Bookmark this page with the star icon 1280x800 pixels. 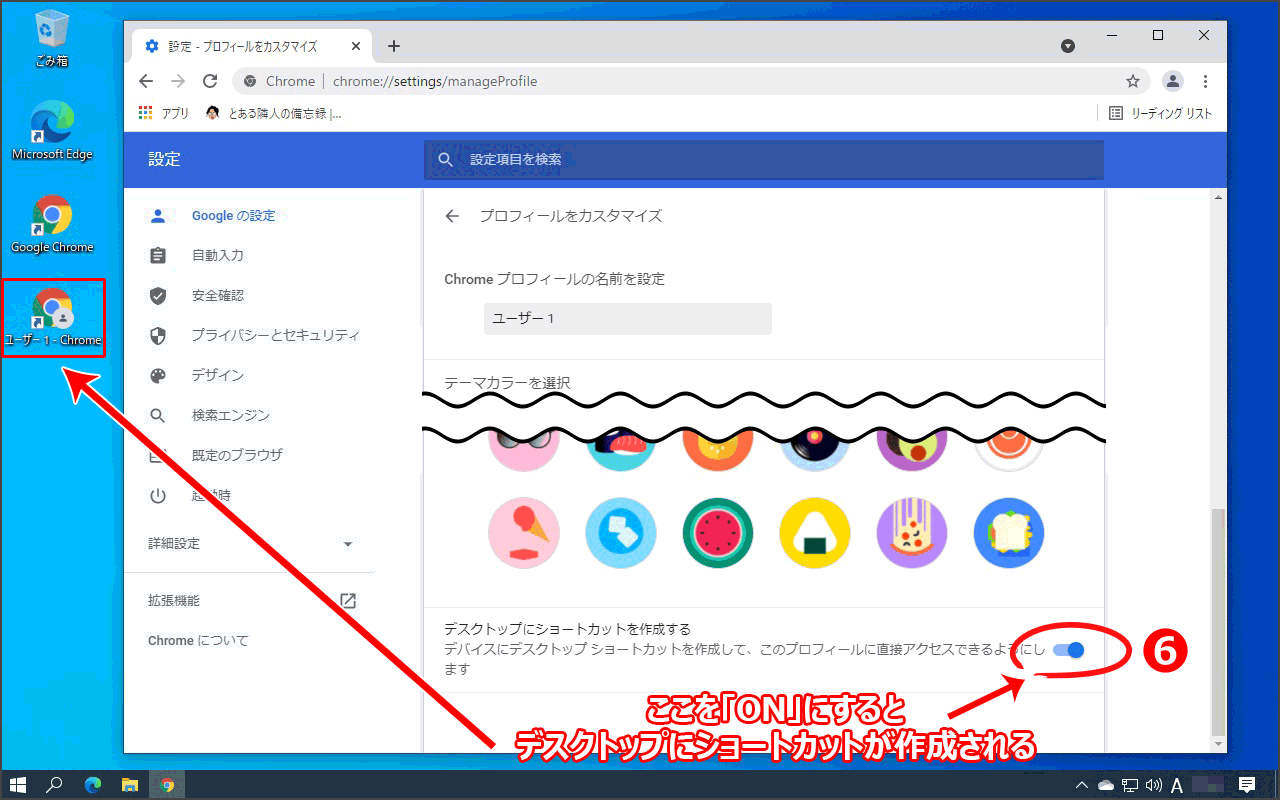[1132, 81]
